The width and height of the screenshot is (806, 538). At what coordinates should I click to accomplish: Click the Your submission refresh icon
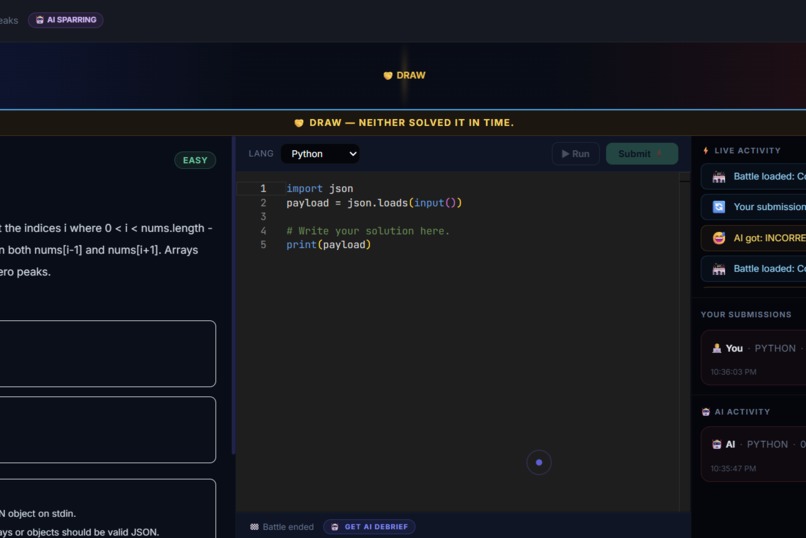click(719, 207)
